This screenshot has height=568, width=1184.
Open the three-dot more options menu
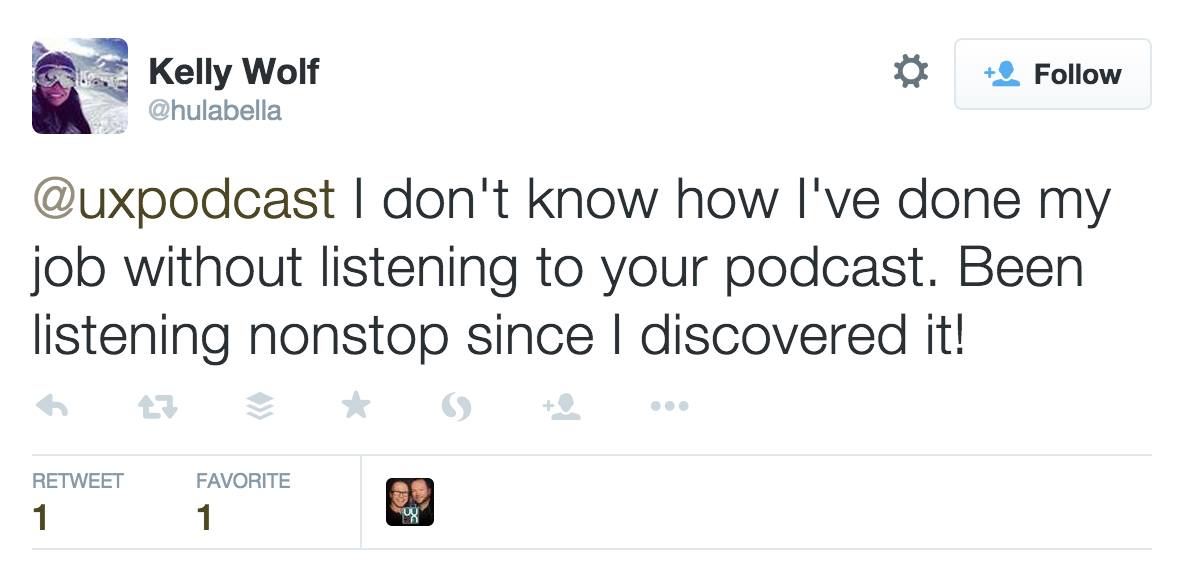point(669,406)
